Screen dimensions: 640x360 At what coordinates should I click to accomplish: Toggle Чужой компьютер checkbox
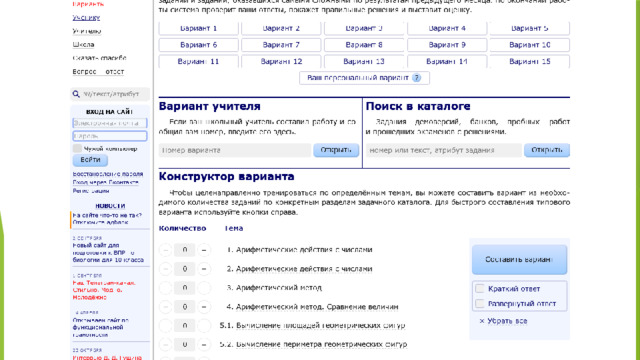[77, 149]
